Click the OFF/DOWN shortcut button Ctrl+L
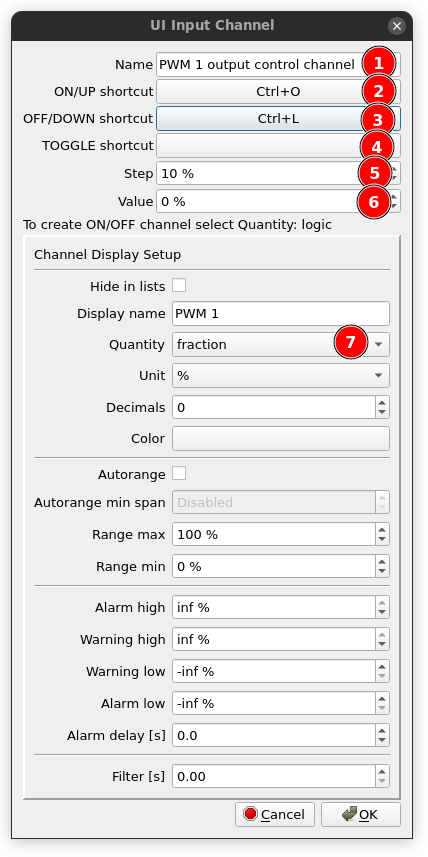This screenshot has height=857, width=428. [278, 119]
